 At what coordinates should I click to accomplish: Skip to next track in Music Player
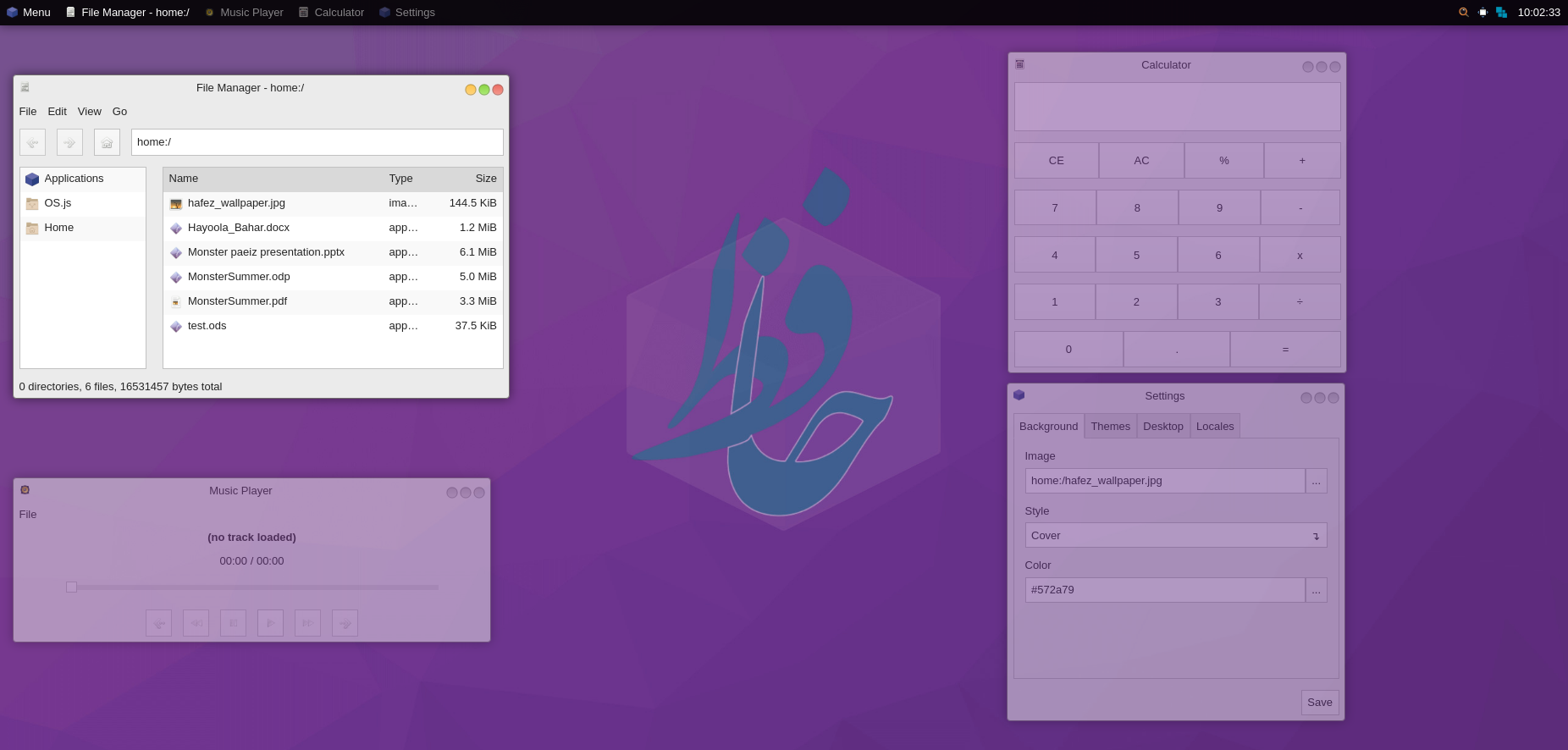click(x=345, y=623)
